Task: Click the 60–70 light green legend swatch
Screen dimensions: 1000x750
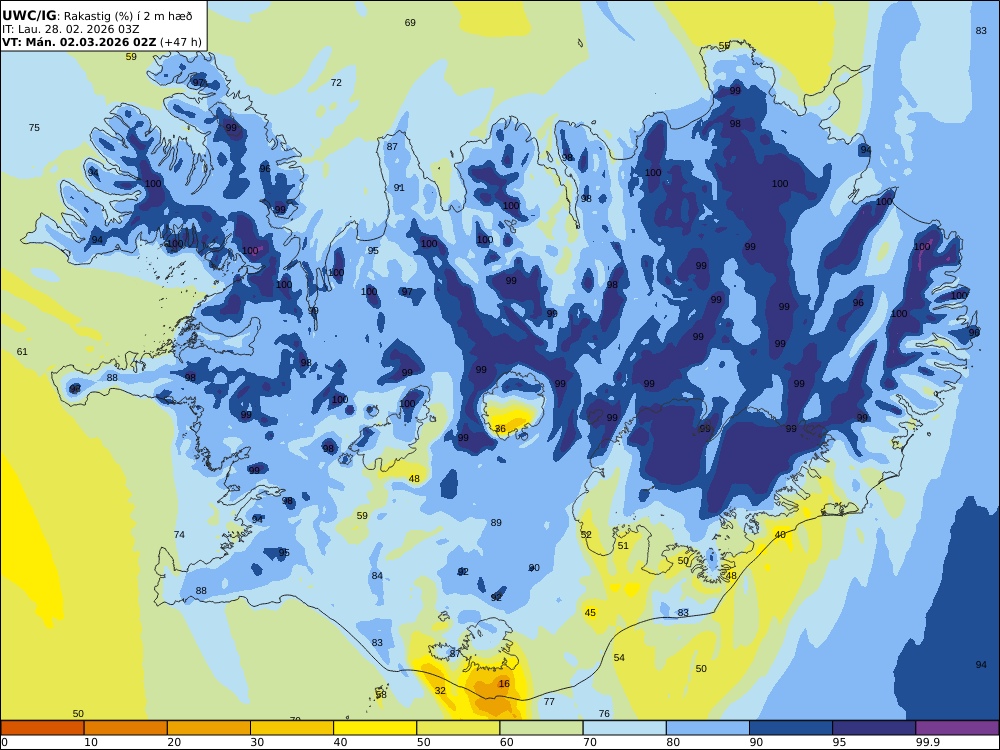Action: tap(541, 728)
